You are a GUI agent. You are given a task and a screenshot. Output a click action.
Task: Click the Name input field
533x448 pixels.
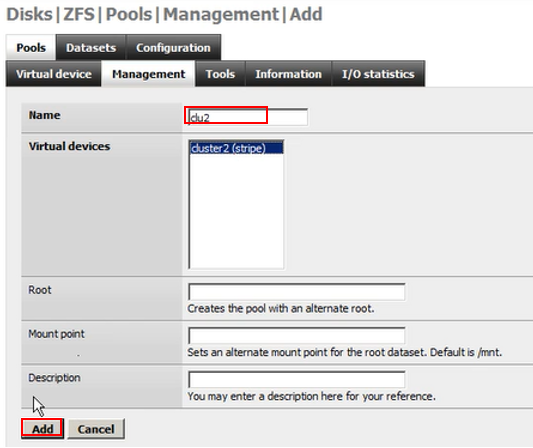pyautogui.click(x=248, y=117)
